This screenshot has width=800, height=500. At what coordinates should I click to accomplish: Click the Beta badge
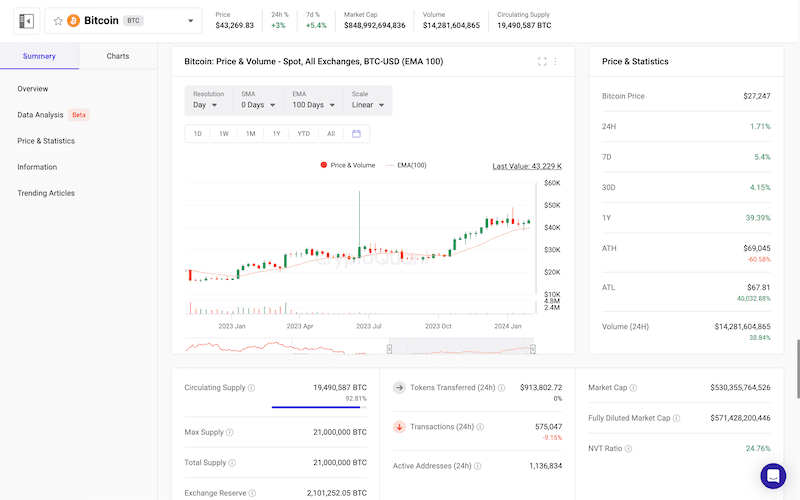click(x=79, y=115)
